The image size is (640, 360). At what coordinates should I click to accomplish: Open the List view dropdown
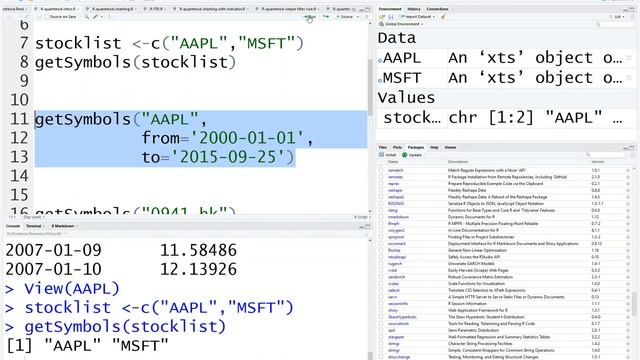pos(618,17)
